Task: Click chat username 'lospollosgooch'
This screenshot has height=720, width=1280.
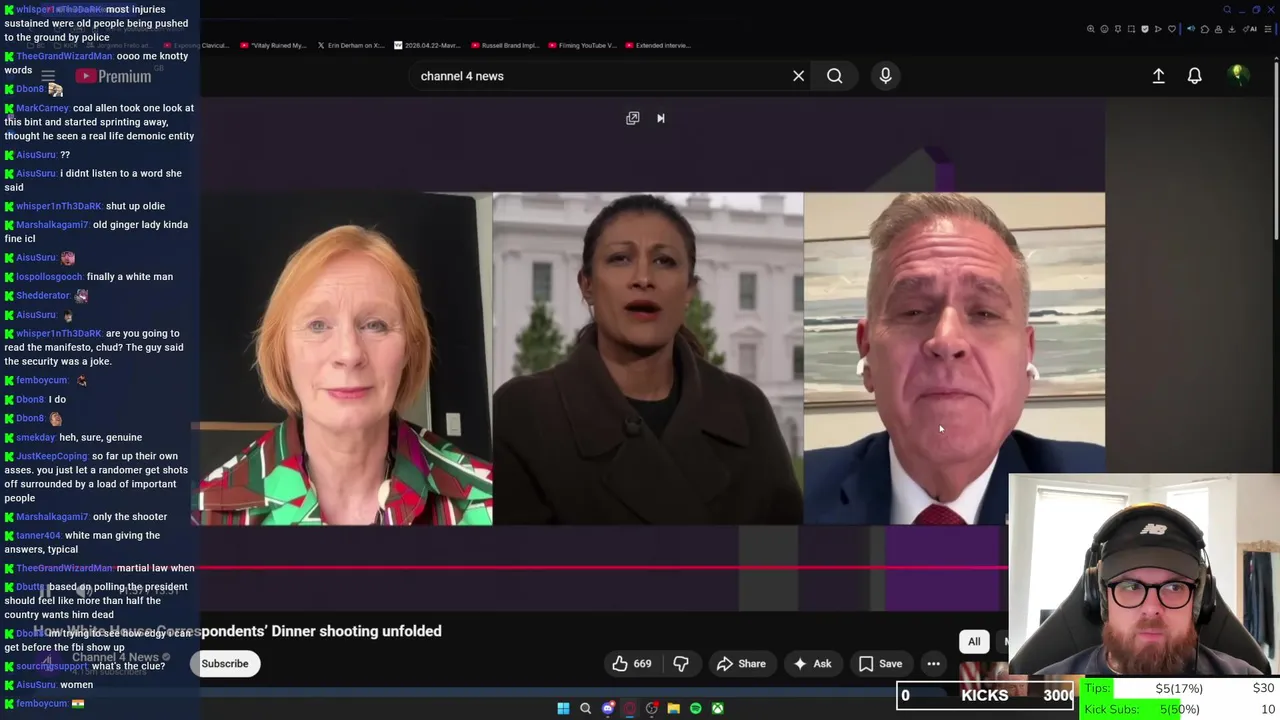Action: 49,277
